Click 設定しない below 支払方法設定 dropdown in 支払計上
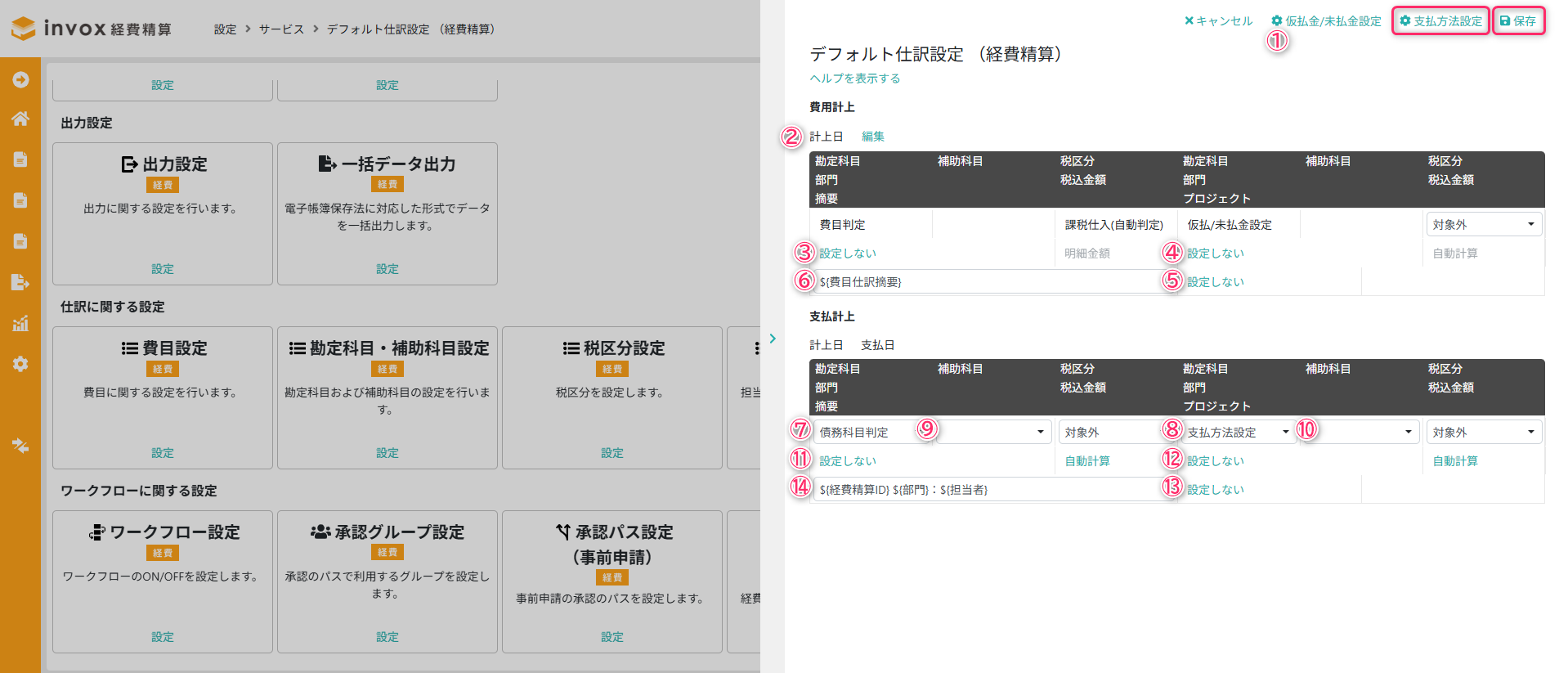Screen dimensions: 1568x673 (1216, 461)
